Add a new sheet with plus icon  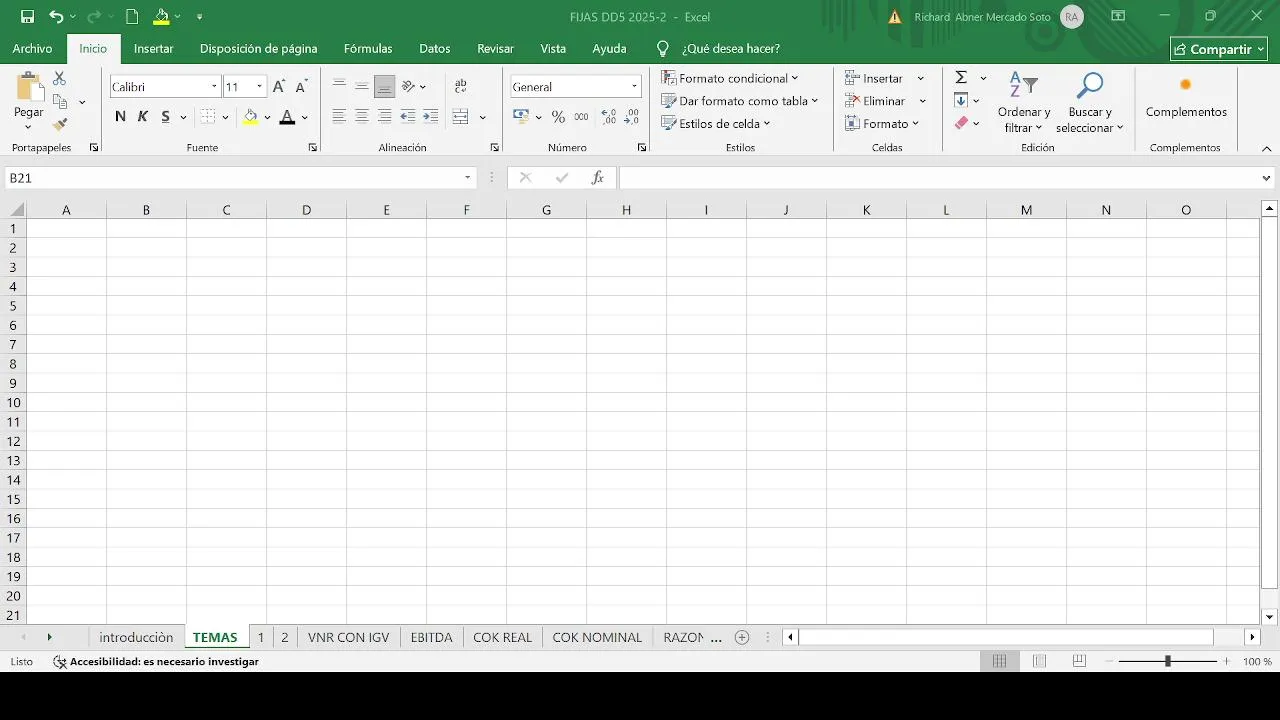click(x=742, y=637)
